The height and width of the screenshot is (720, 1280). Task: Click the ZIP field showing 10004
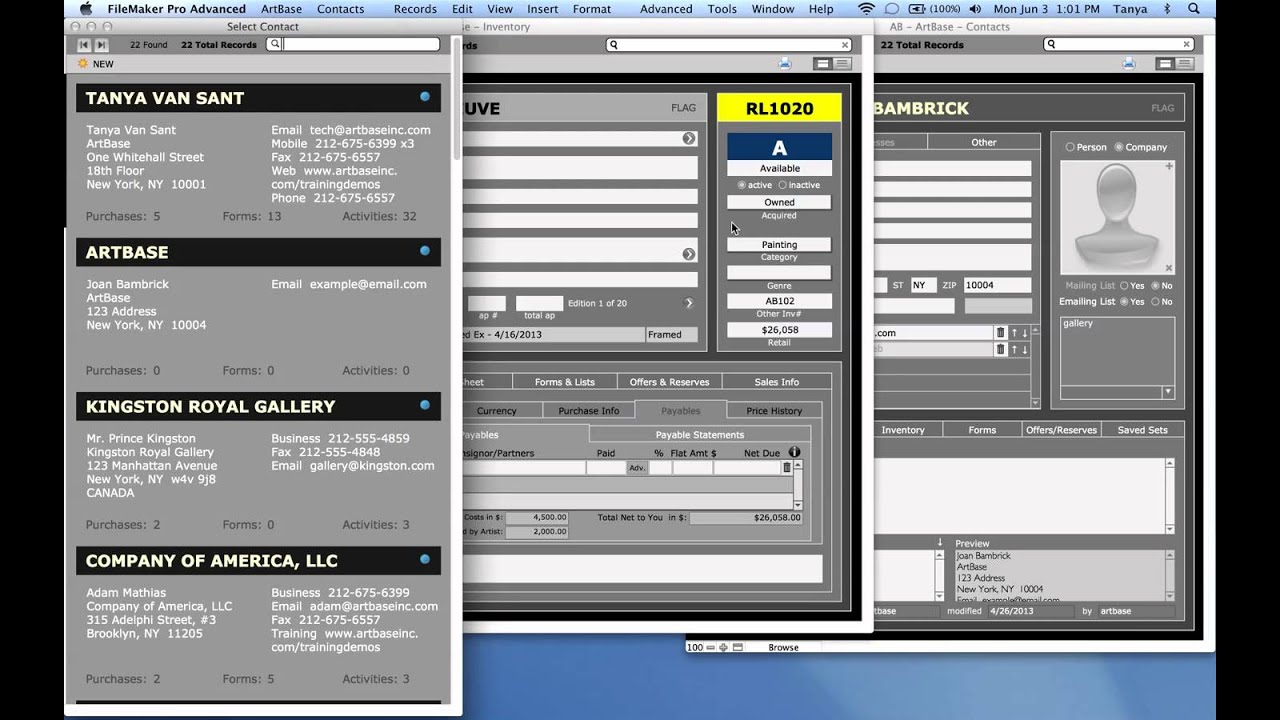pyautogui.click(x=997, y=285)
